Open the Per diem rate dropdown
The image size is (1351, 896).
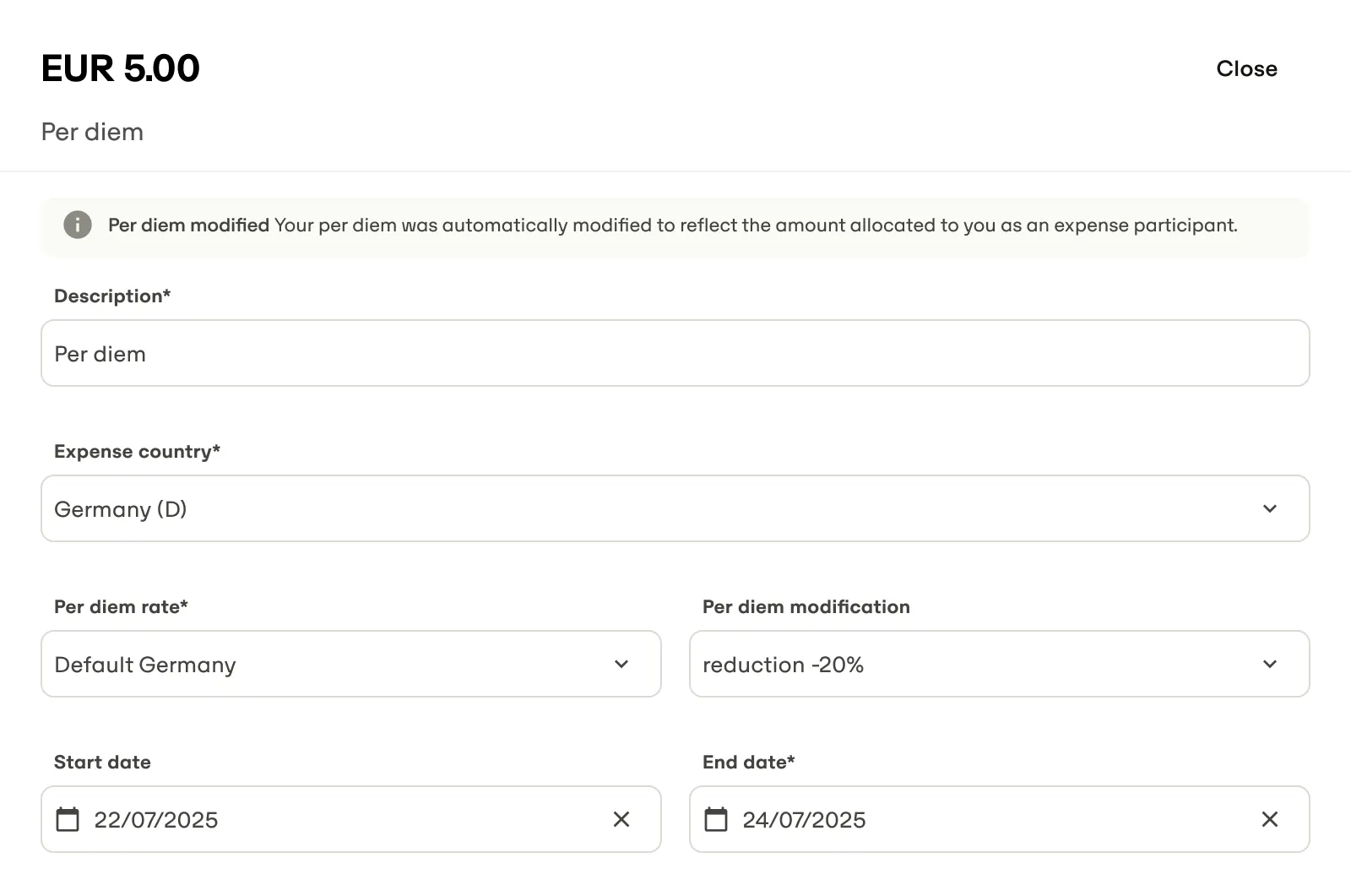(351, 664)
